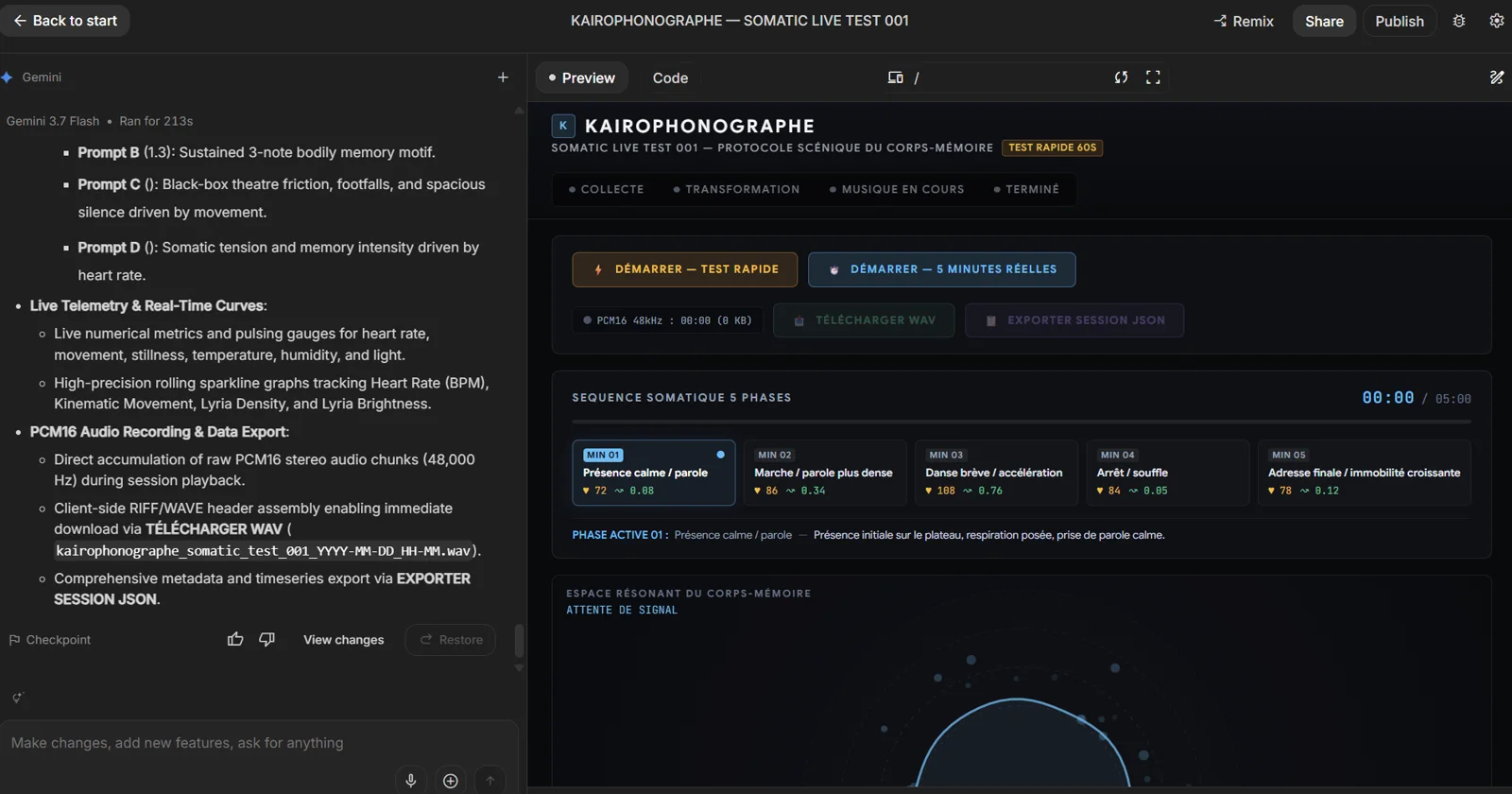
Task: Toggle the device size preview icon
Action: [x=895, y=78]
